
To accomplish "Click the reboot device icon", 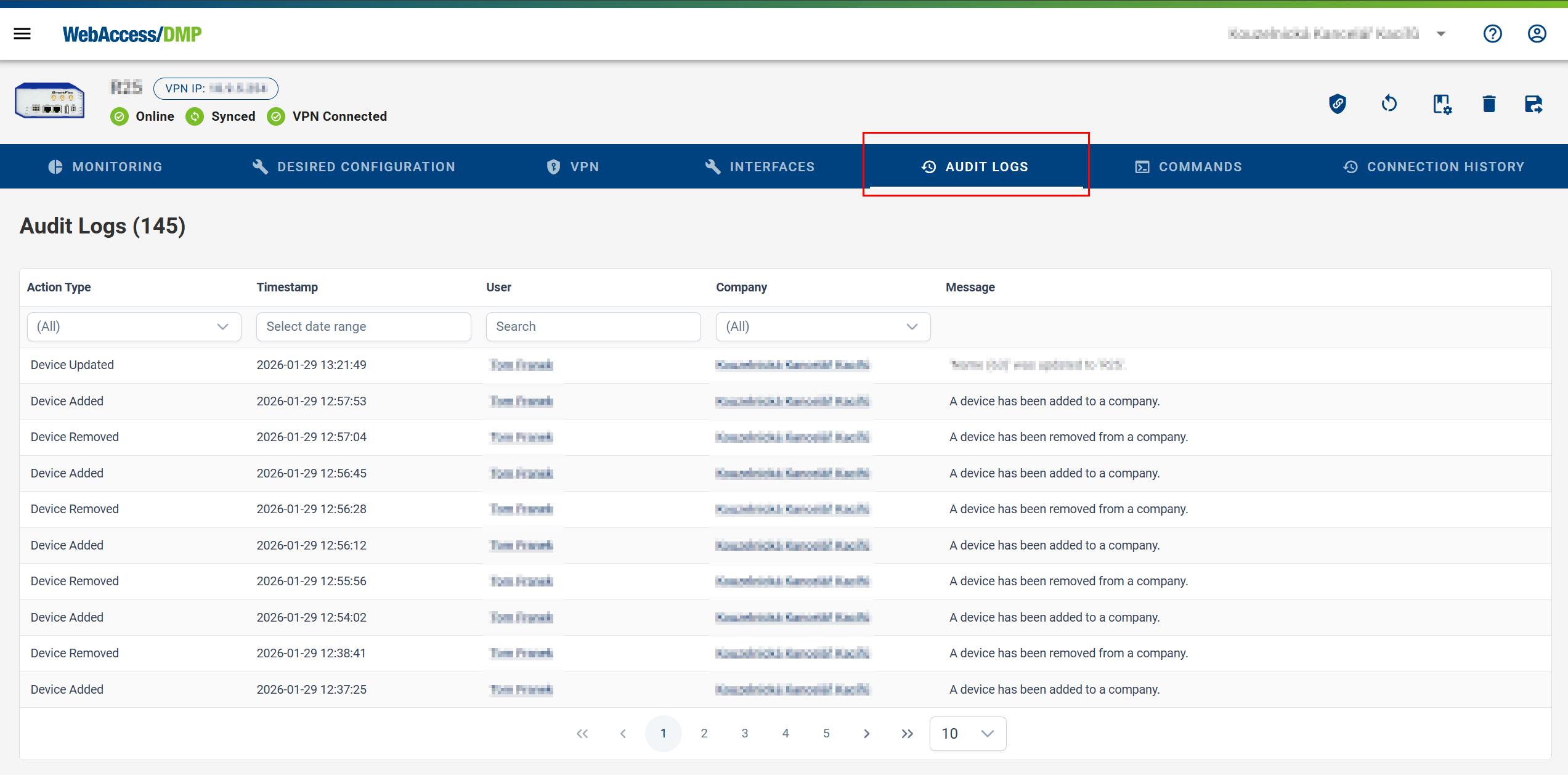I will pyautogui.click(x=1389, y=103).
